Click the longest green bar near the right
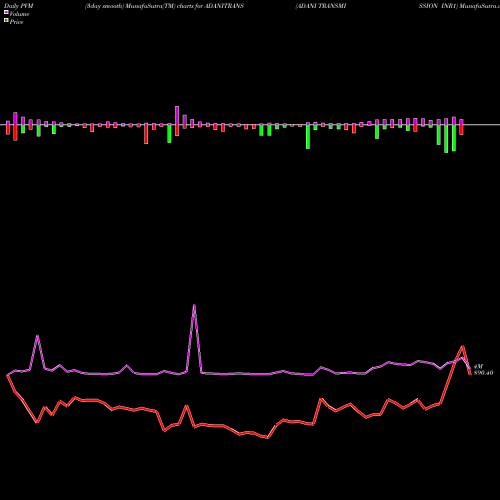500x500 pixels. pos(446,139)
